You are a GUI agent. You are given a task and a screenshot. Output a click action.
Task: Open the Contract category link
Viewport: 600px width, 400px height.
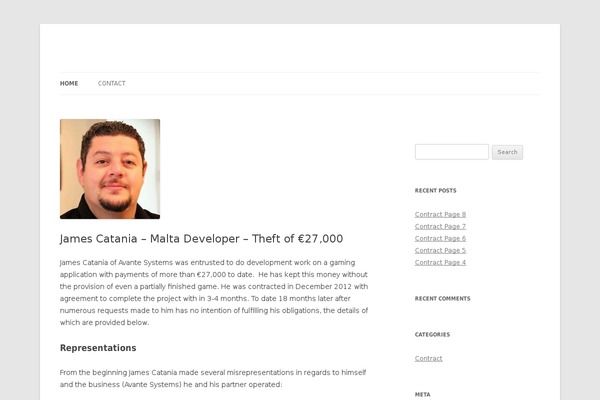[428, 358]
